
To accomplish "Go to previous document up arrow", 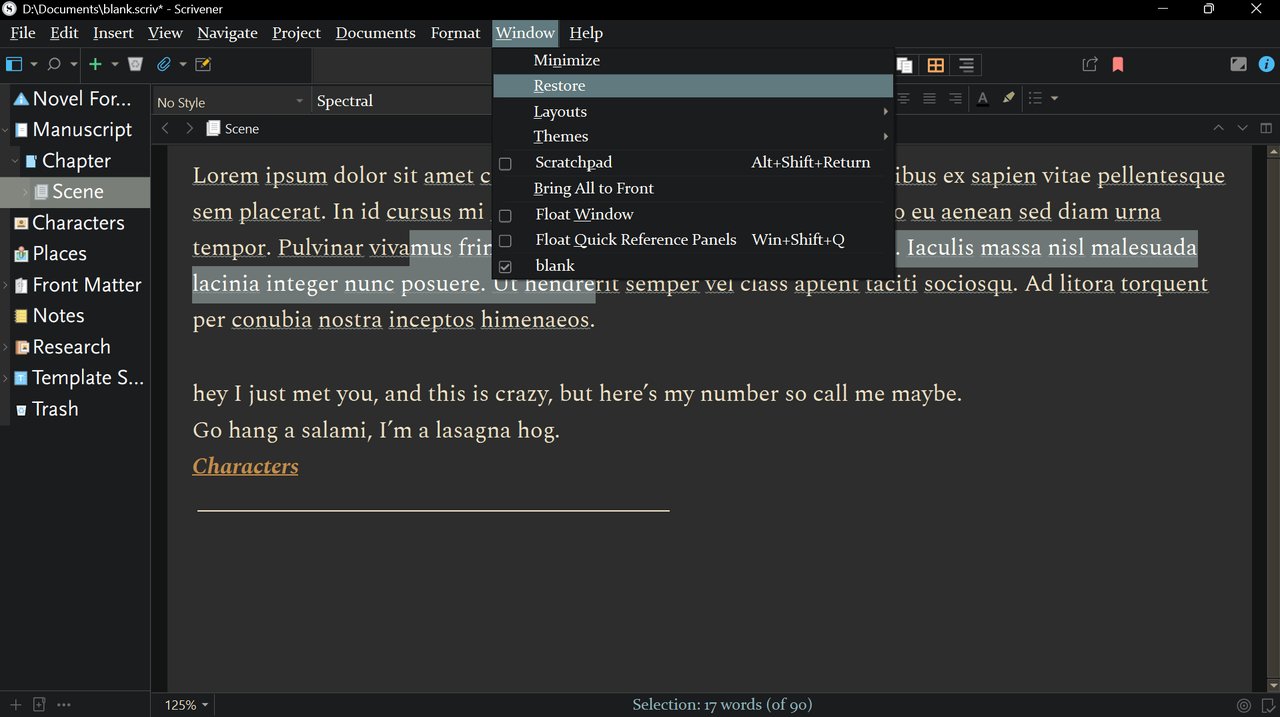I will point(1218,128).
